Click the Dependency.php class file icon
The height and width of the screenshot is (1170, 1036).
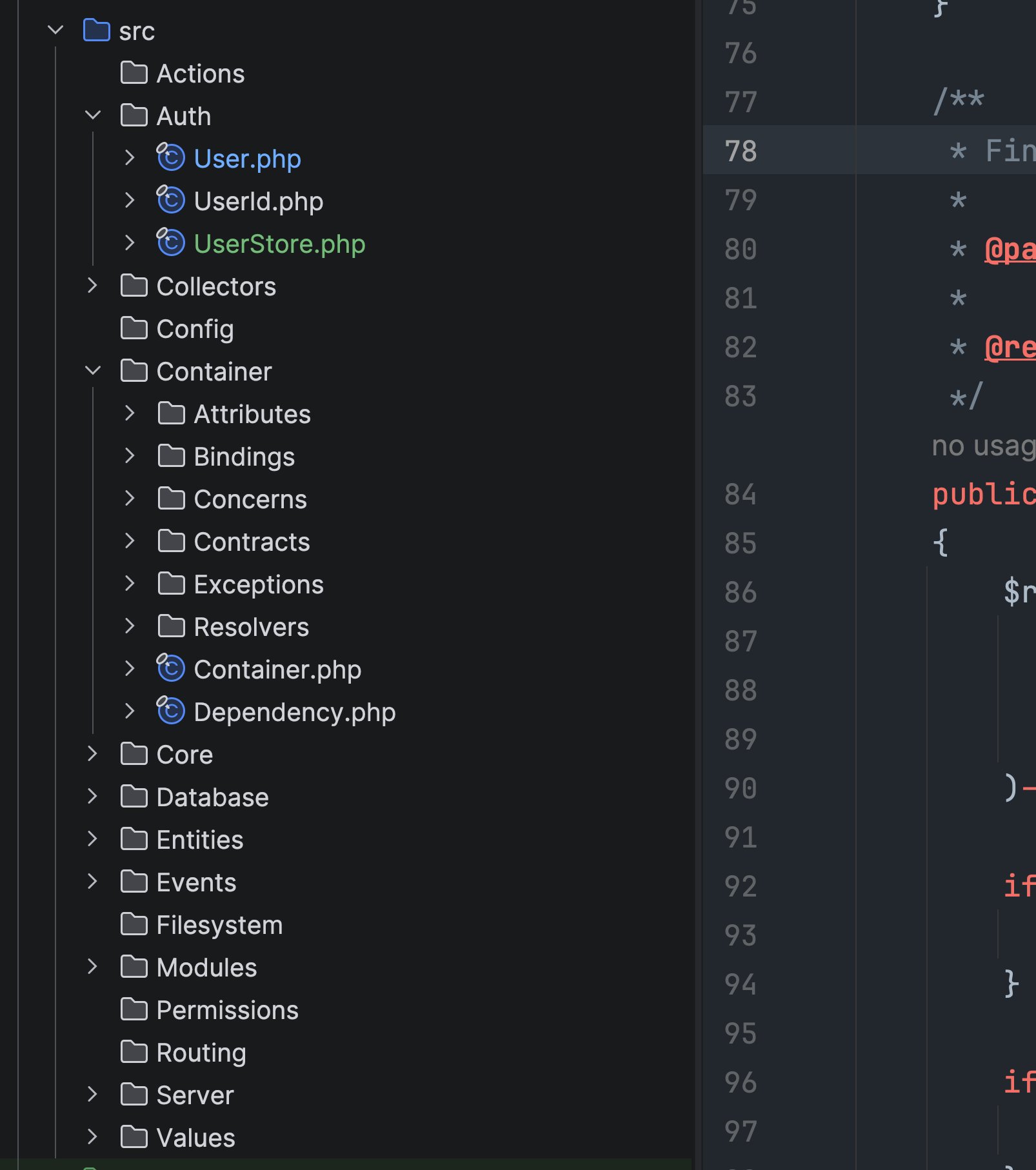pyautogui.click(x=171, y=711)
